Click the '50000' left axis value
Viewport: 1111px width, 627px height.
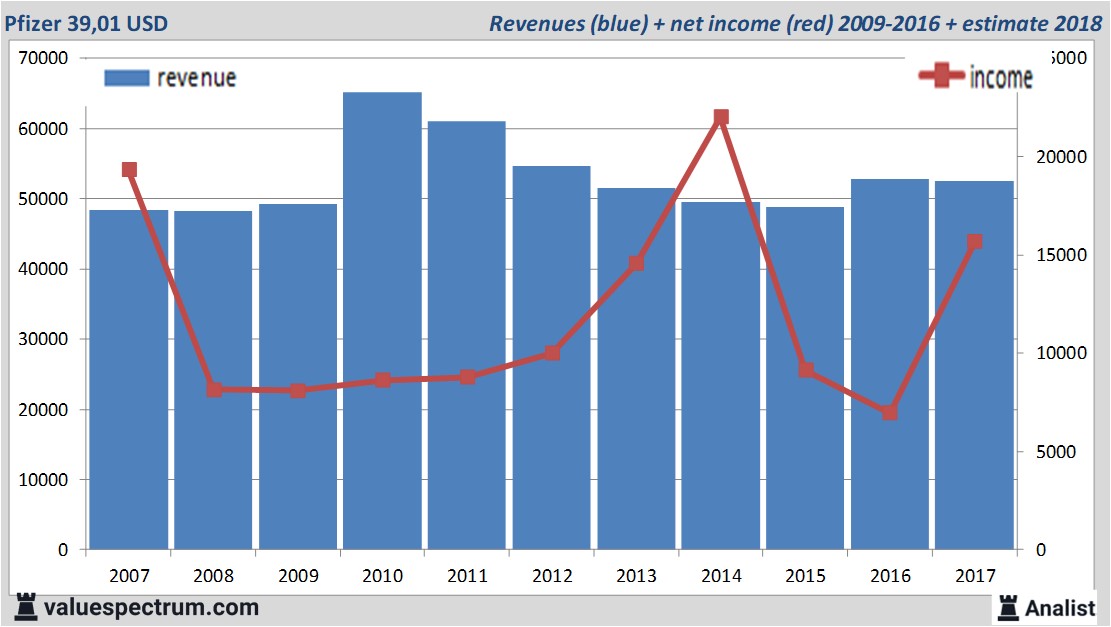43,199
